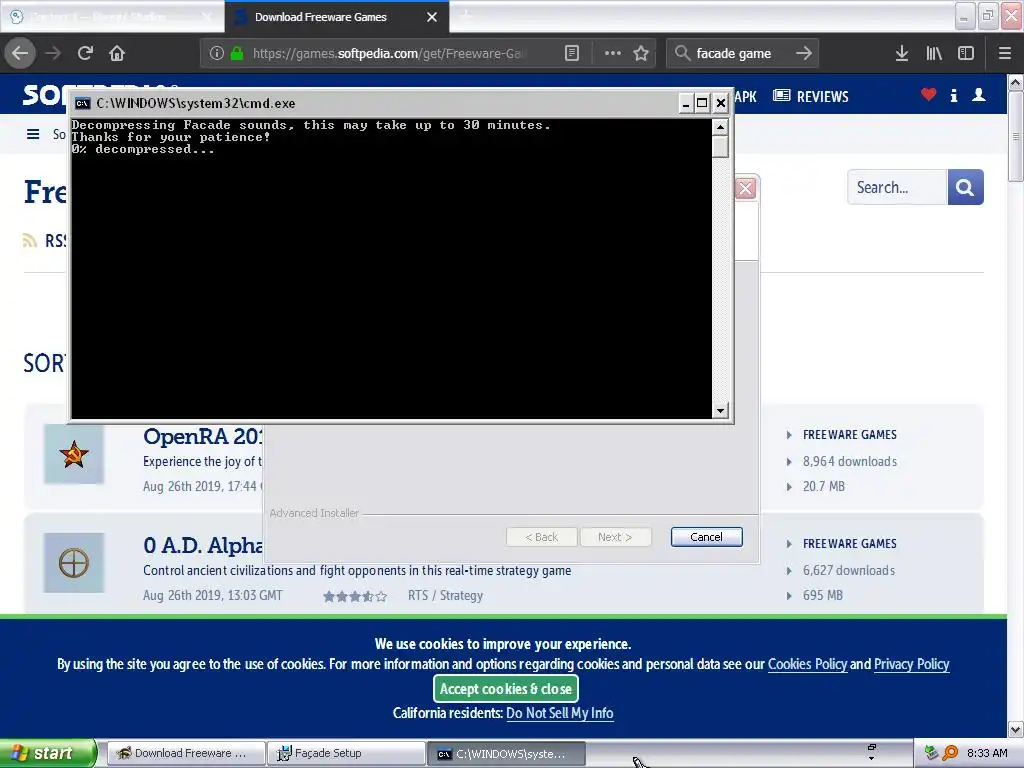Switch to Façade Setup taskbar item
The width and height of the screenshot is (1024, 768).
[x=346, y=753]
